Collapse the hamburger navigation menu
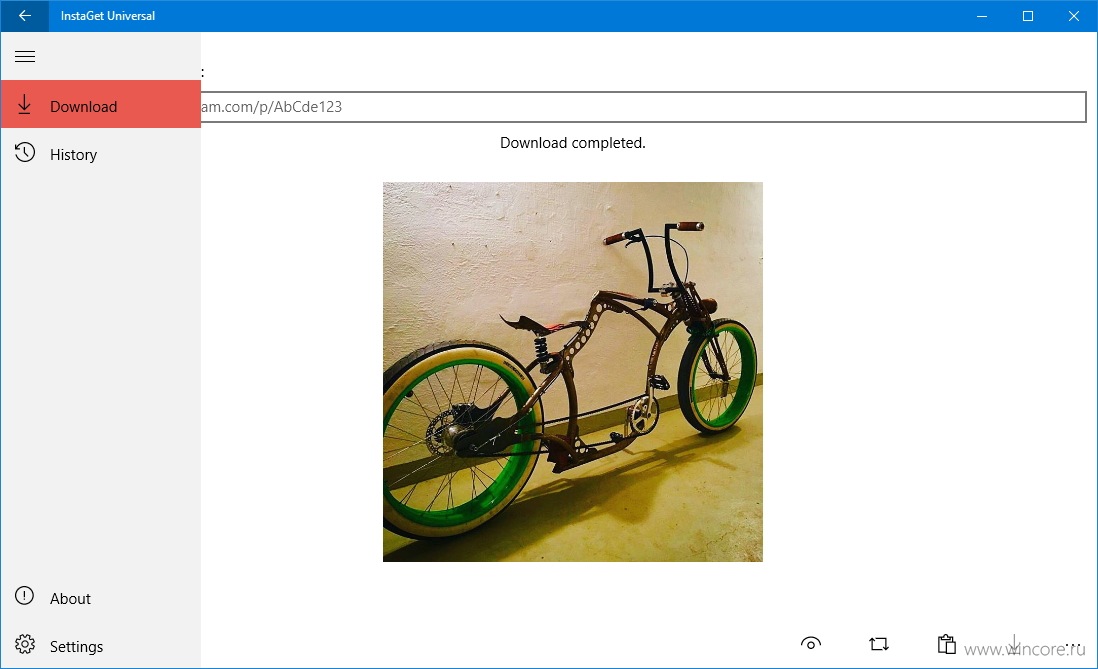The width and height of the screenshot is (1098, 669). click(25, 57)
